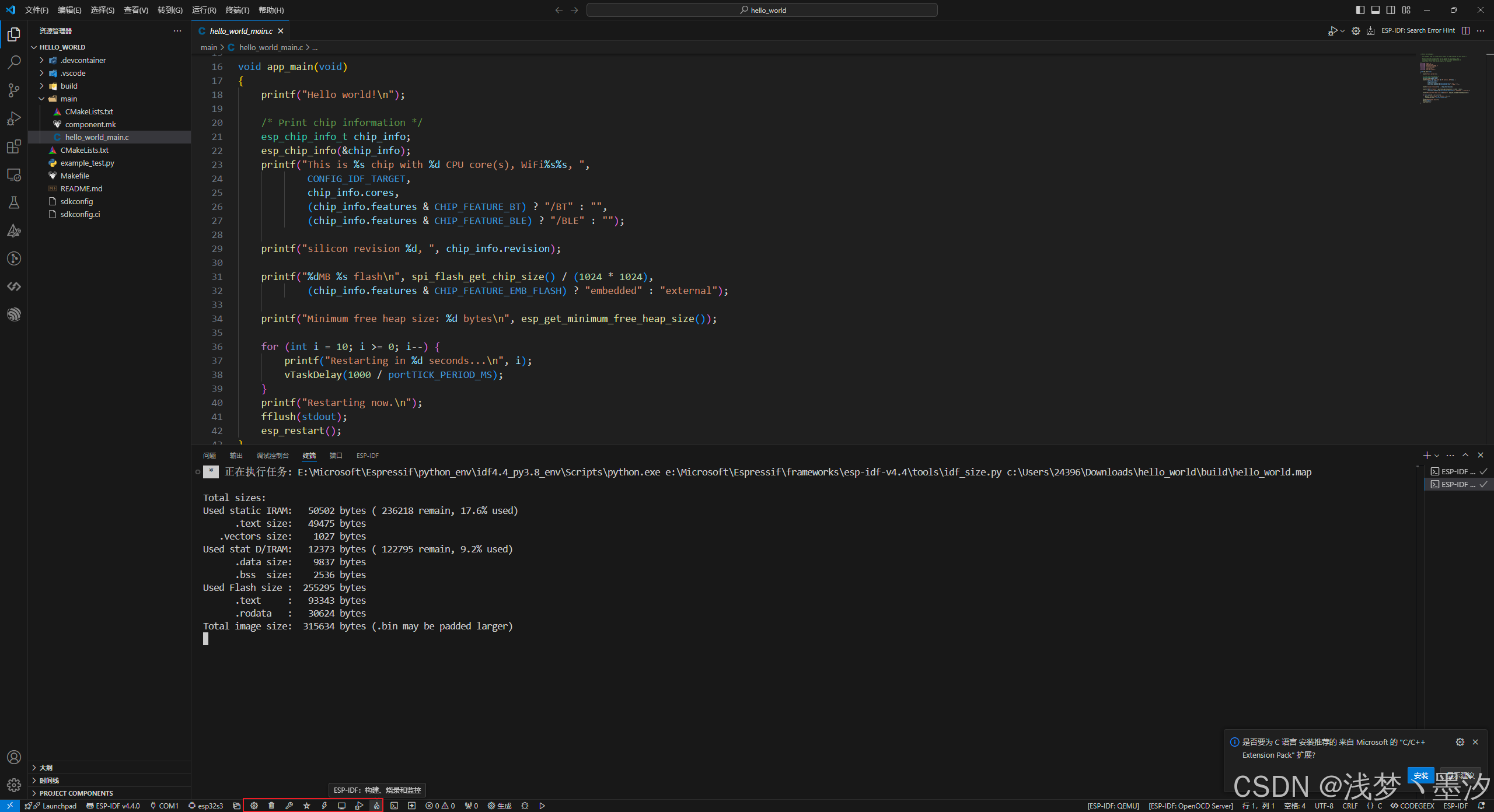This screenshot has height=812, width=1494.
Task: Select hello_world_main.c in the explorer
Action: (97, 136)
